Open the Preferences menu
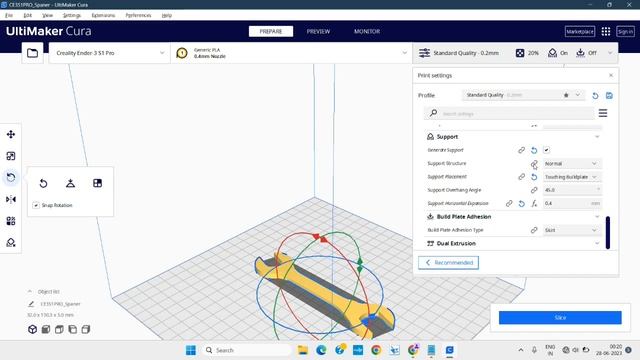This screenshot has width=640, height=360. [x=138, y=15]
